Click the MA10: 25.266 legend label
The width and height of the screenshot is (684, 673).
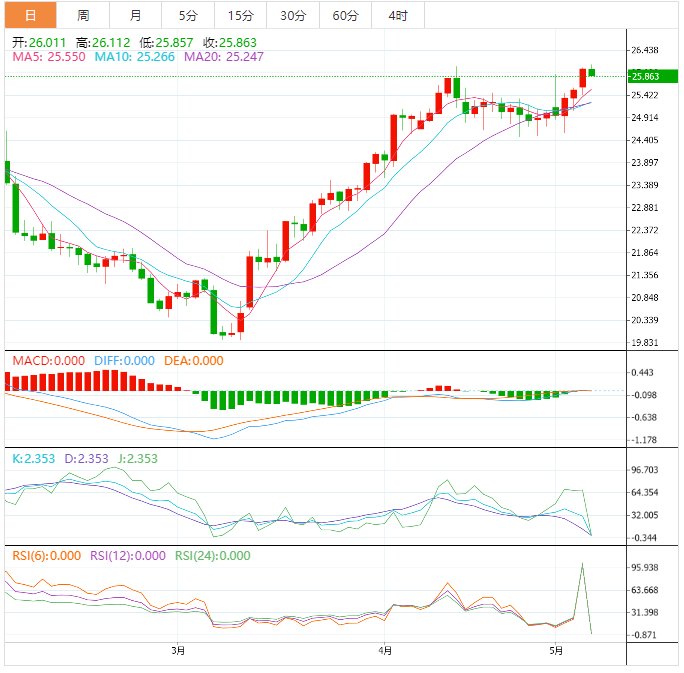click(140, 58)
